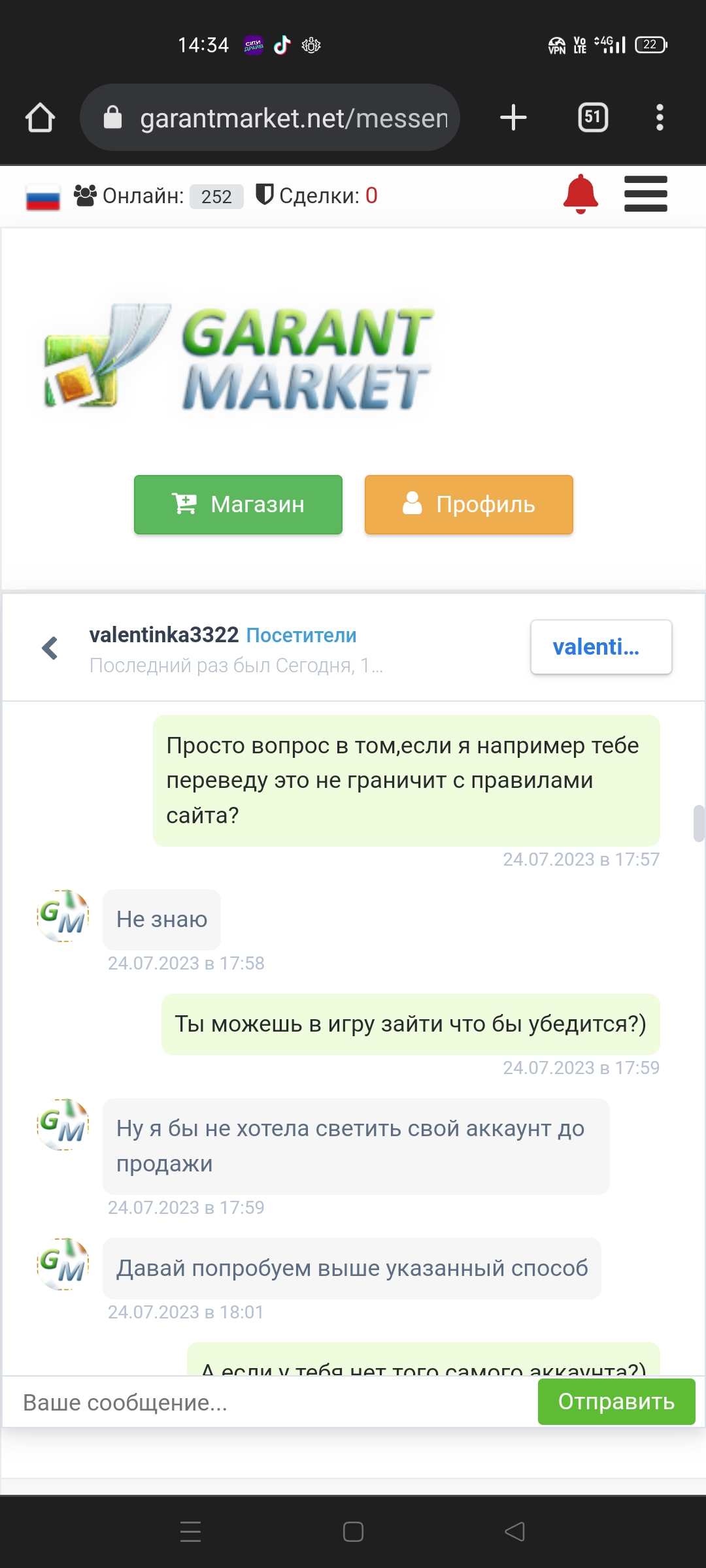Screen dimensions: 706x1568
Task: Open the valentinka3322 username link
Action: point(164,634)
